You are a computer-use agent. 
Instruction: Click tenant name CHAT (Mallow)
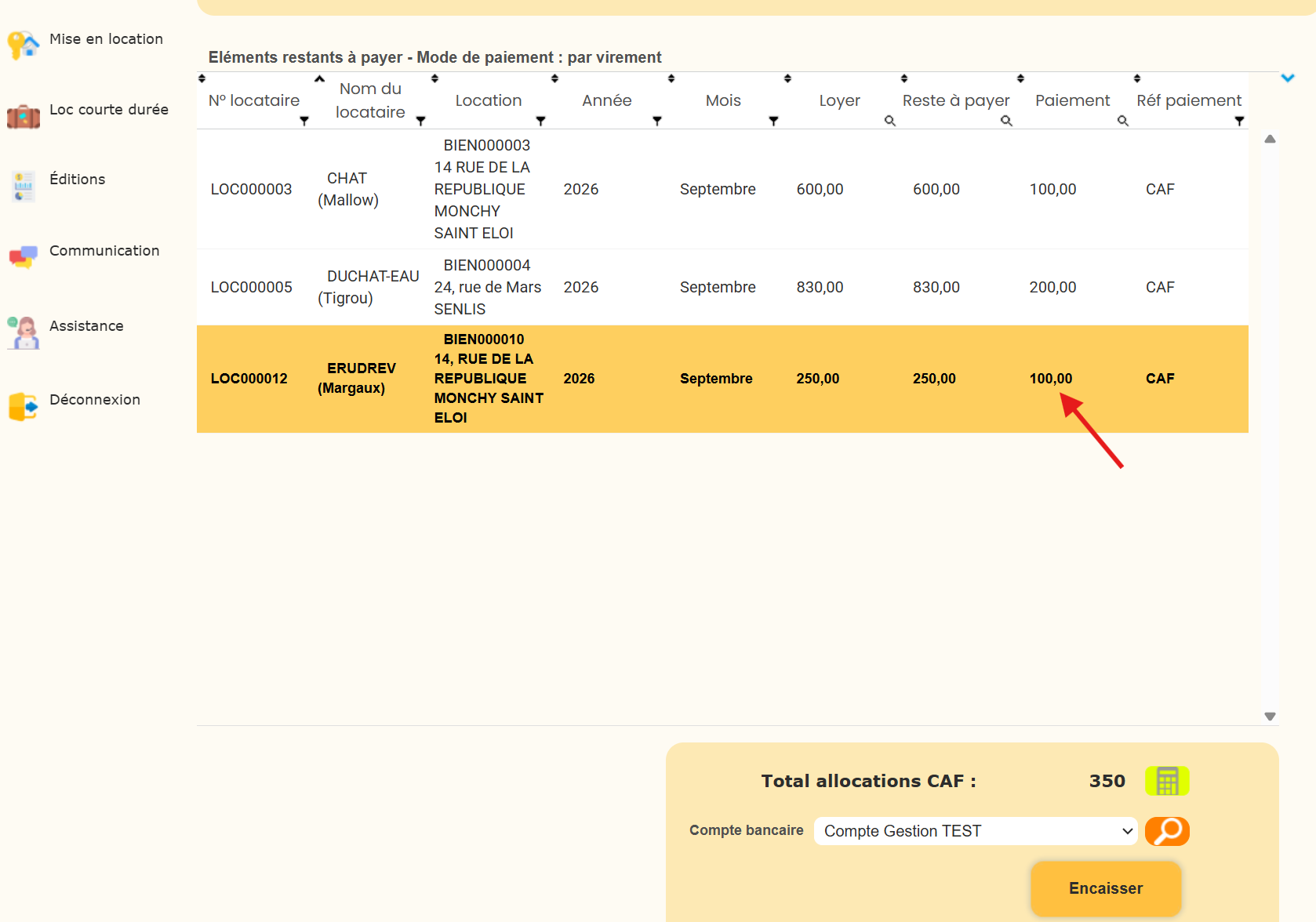tap(347, 189)
